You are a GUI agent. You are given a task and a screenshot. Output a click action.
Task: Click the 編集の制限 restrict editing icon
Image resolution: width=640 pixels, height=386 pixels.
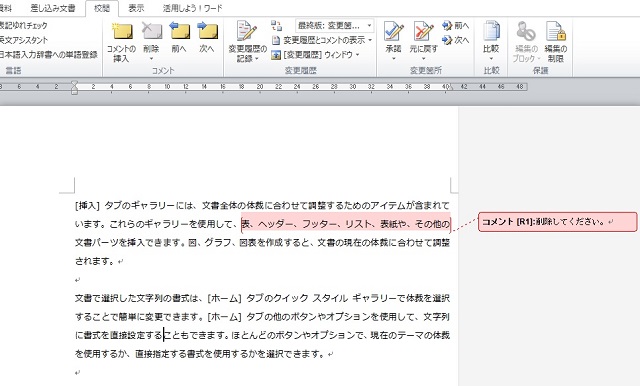[556, 32]
